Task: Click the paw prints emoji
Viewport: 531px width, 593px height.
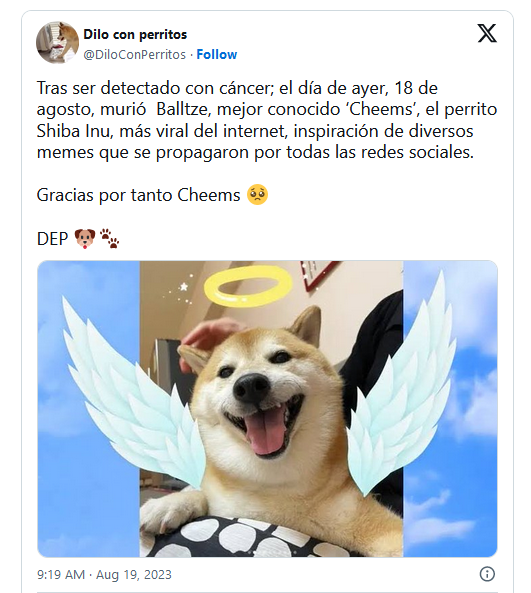Action: pos(109,238)
